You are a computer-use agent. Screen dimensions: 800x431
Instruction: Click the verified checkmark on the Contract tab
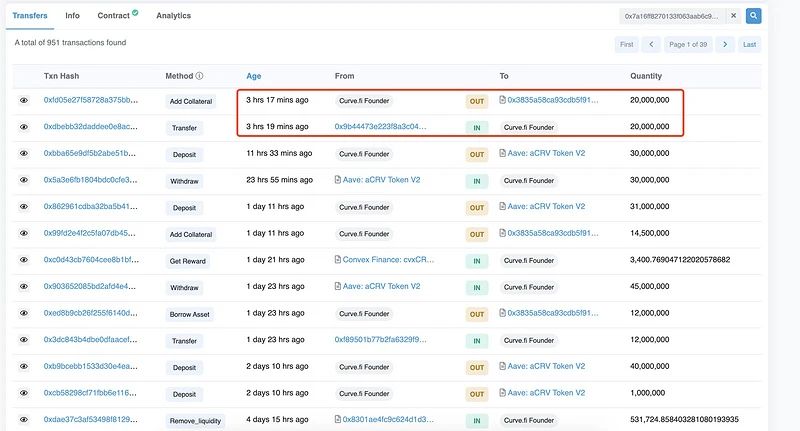135,14
